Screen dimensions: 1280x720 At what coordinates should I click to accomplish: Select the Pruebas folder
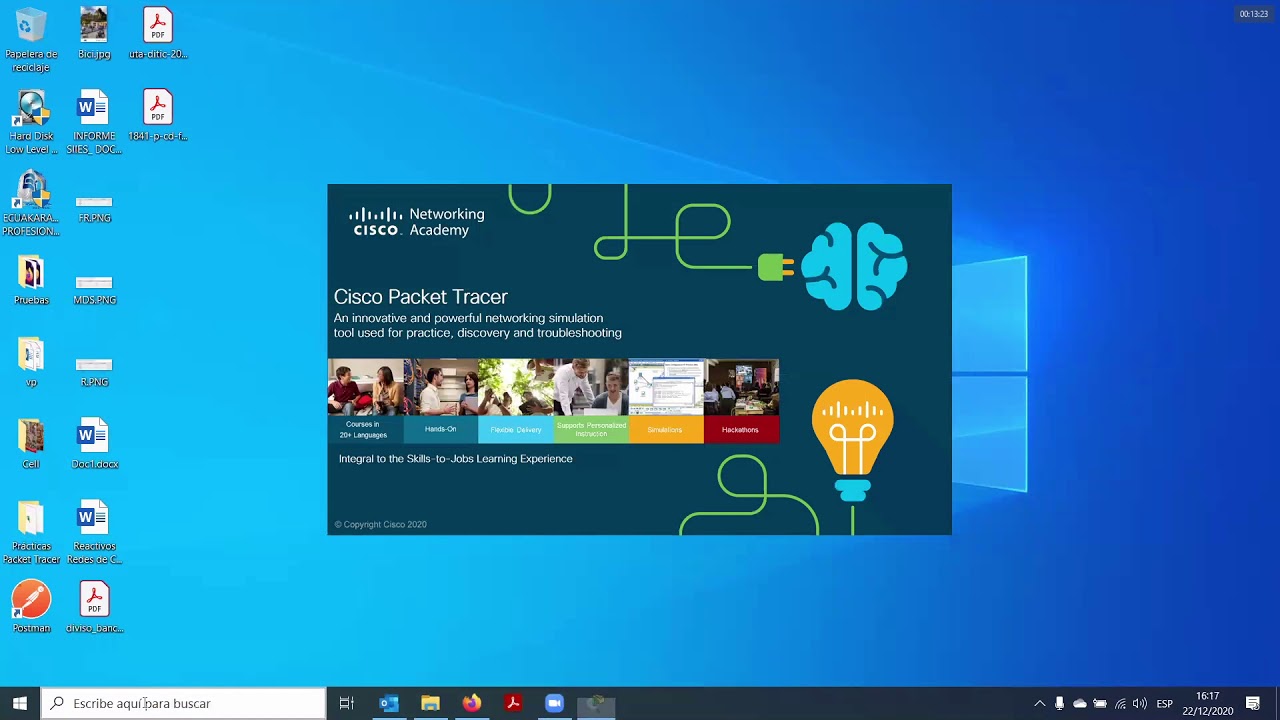(x=31, y=279)
